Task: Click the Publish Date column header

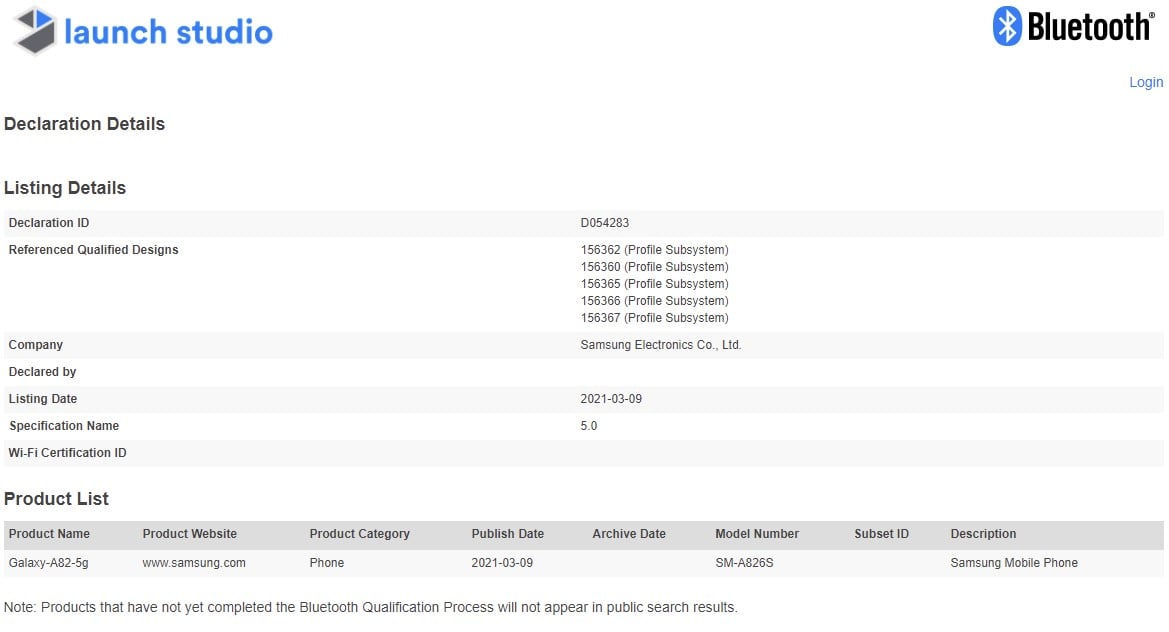Action: [x=507, y=534]
